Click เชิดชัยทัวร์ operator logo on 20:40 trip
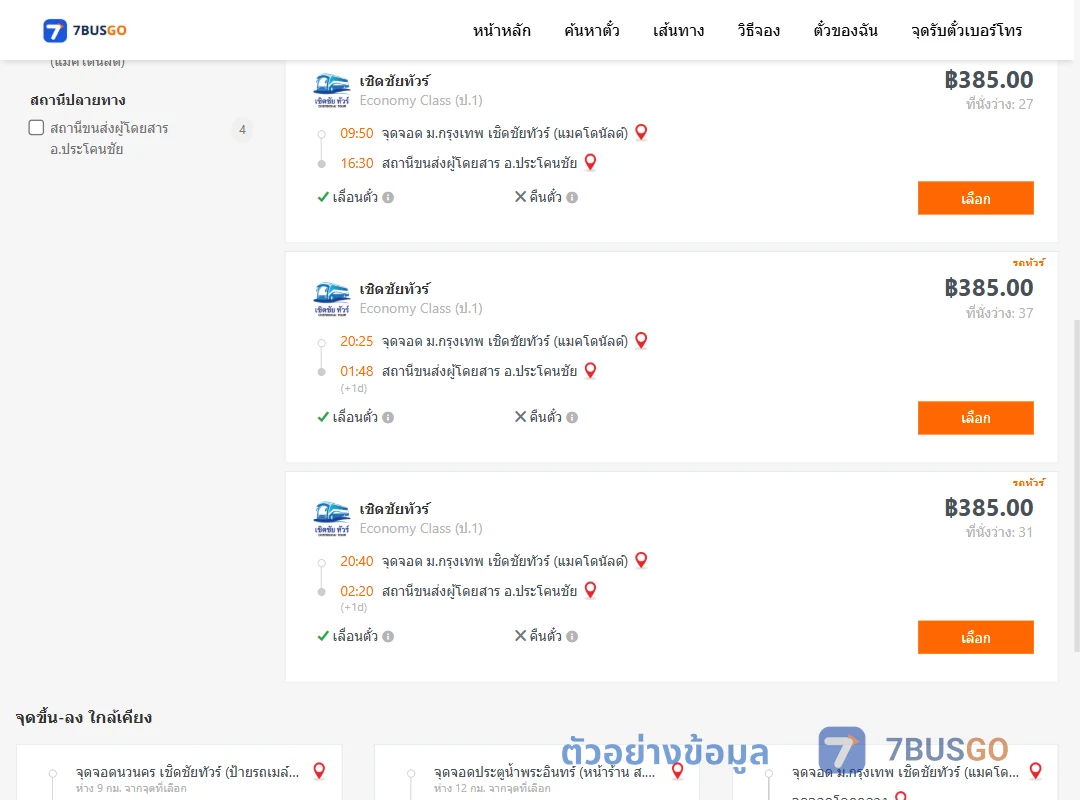Viewport: 1080px width, 800px height. (332, 519)
